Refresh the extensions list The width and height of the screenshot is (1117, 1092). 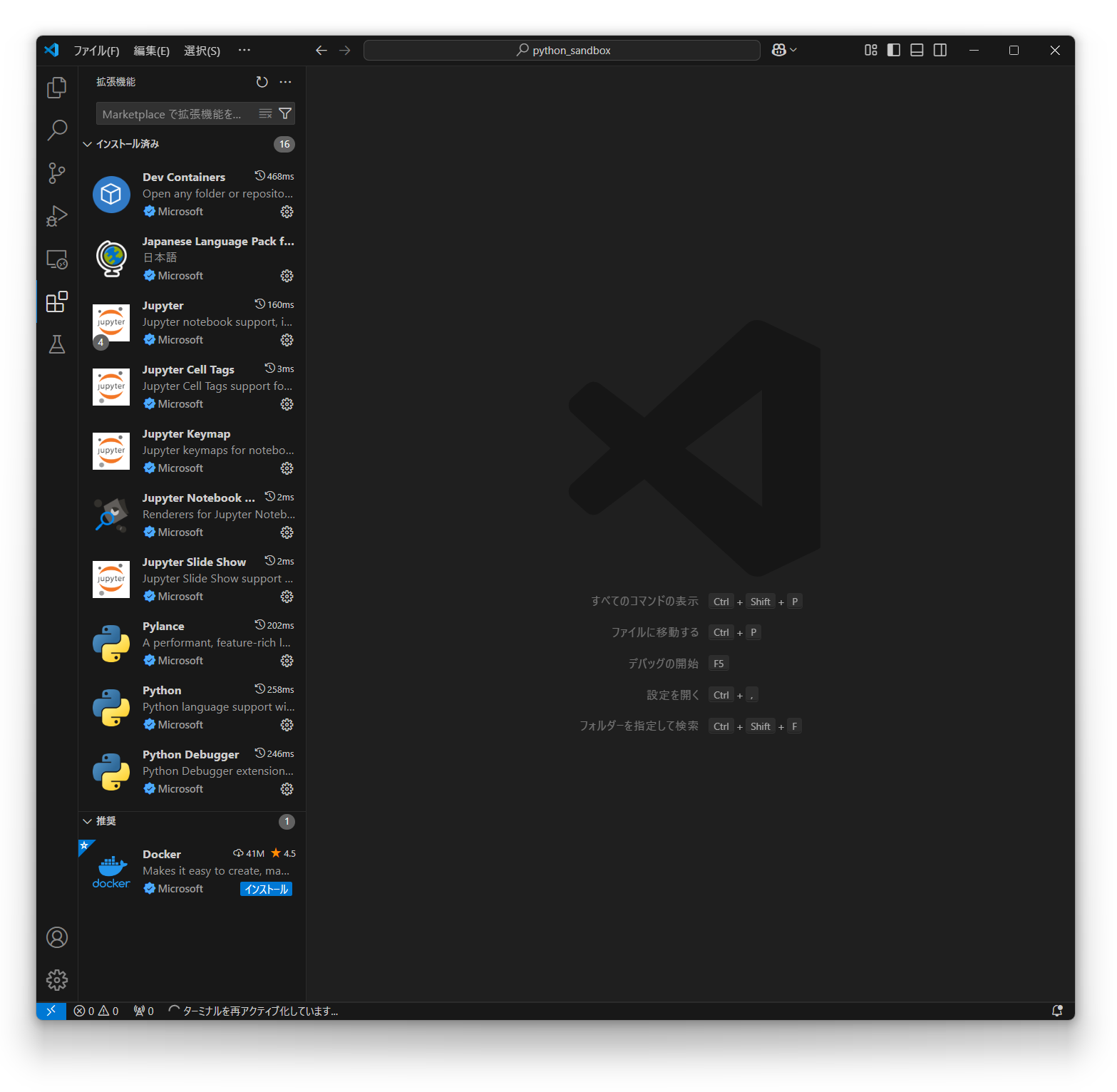[262, 82]
